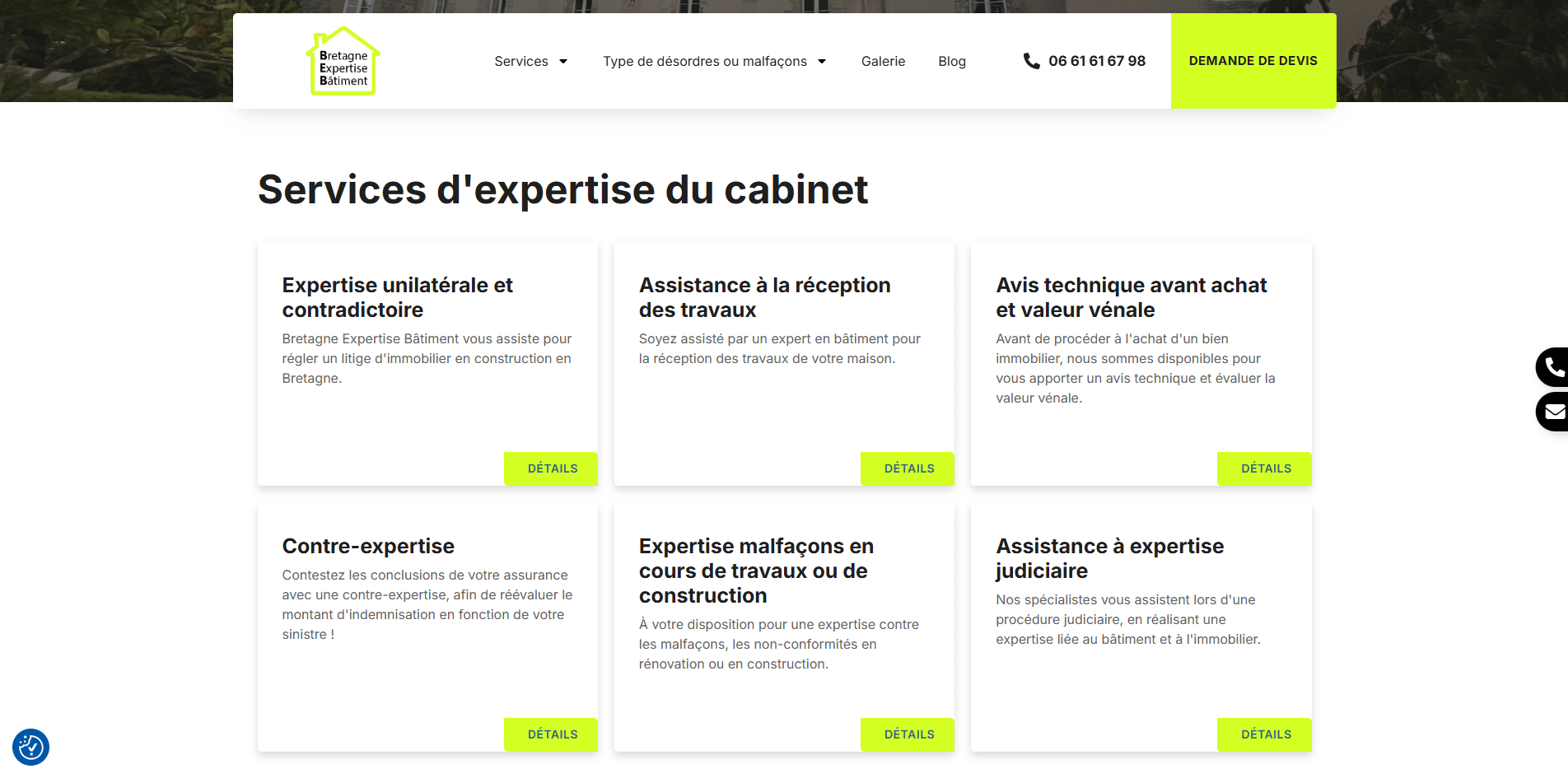Open the email contact icon on the right edge
This screenshot has width=1568, height=778.
coord(1555,412)
